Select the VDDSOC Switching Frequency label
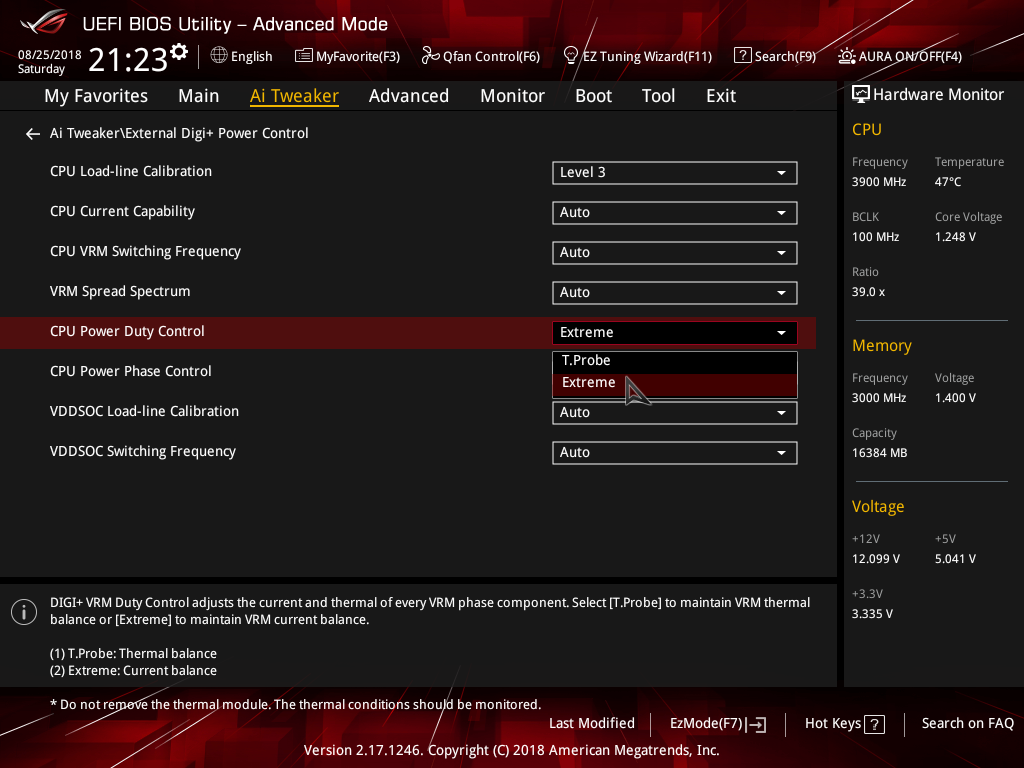Screen dimensions: 1024x768 pyautogui.click(x=142, y=451)
